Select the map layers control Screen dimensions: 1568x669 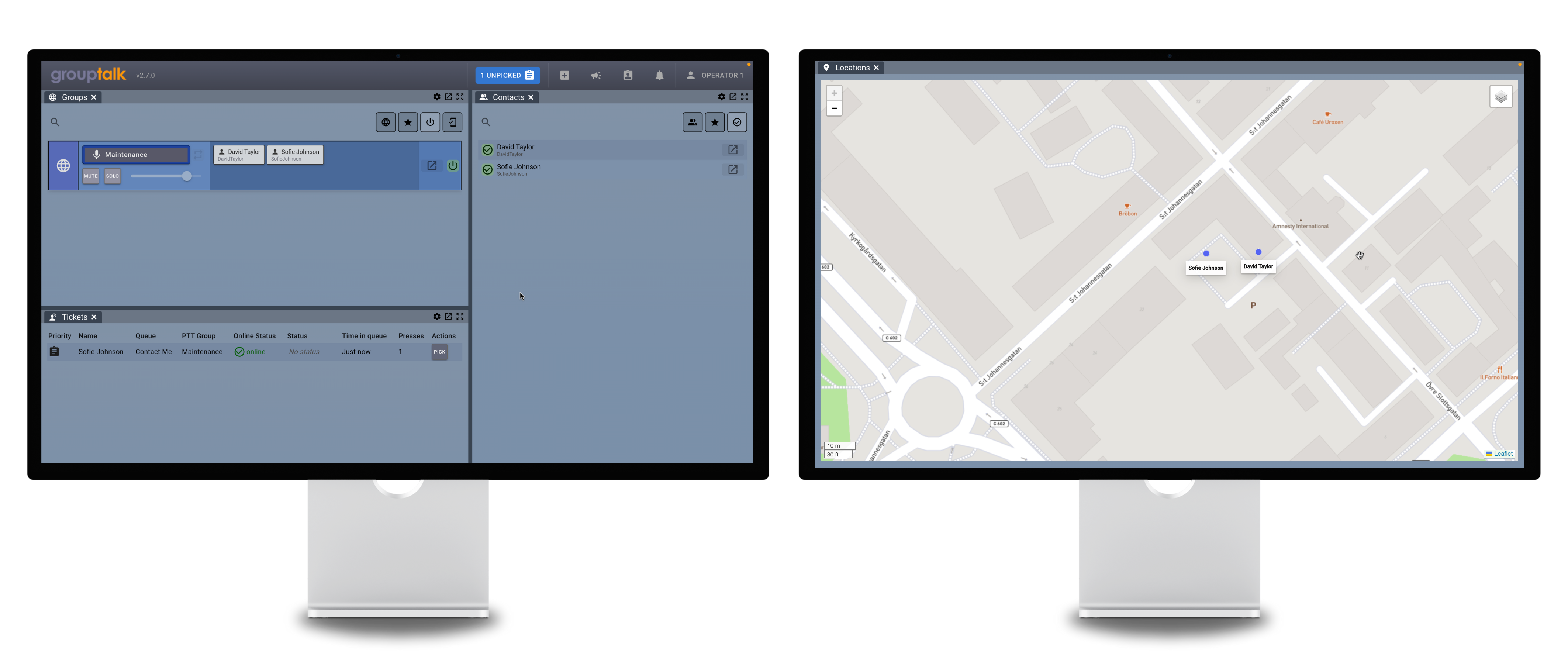[x=1501, y=96]
